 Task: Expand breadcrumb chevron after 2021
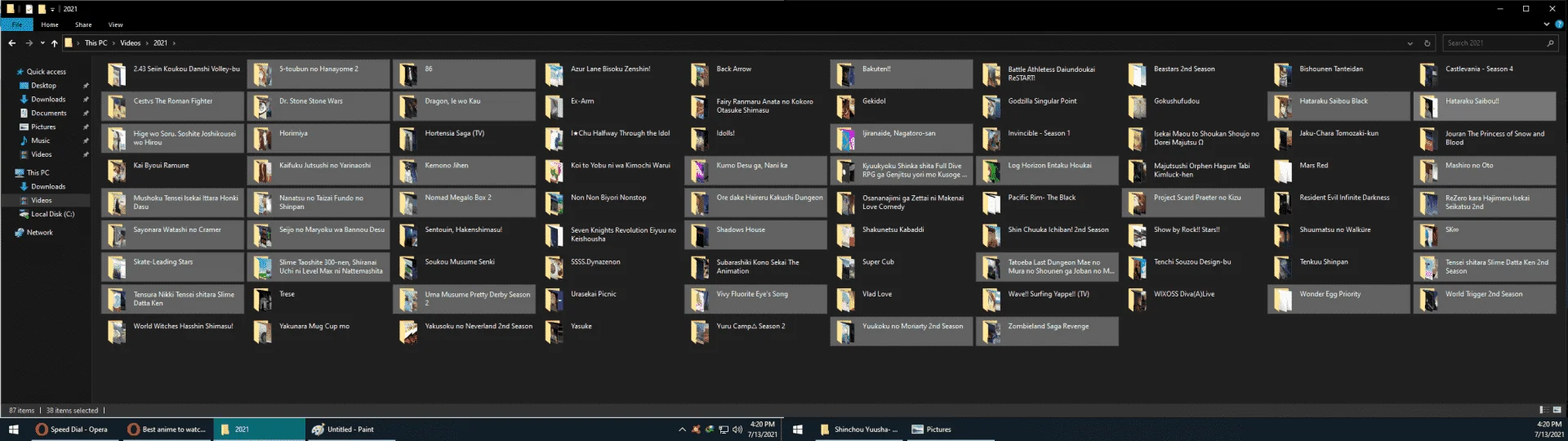(174, 43)
